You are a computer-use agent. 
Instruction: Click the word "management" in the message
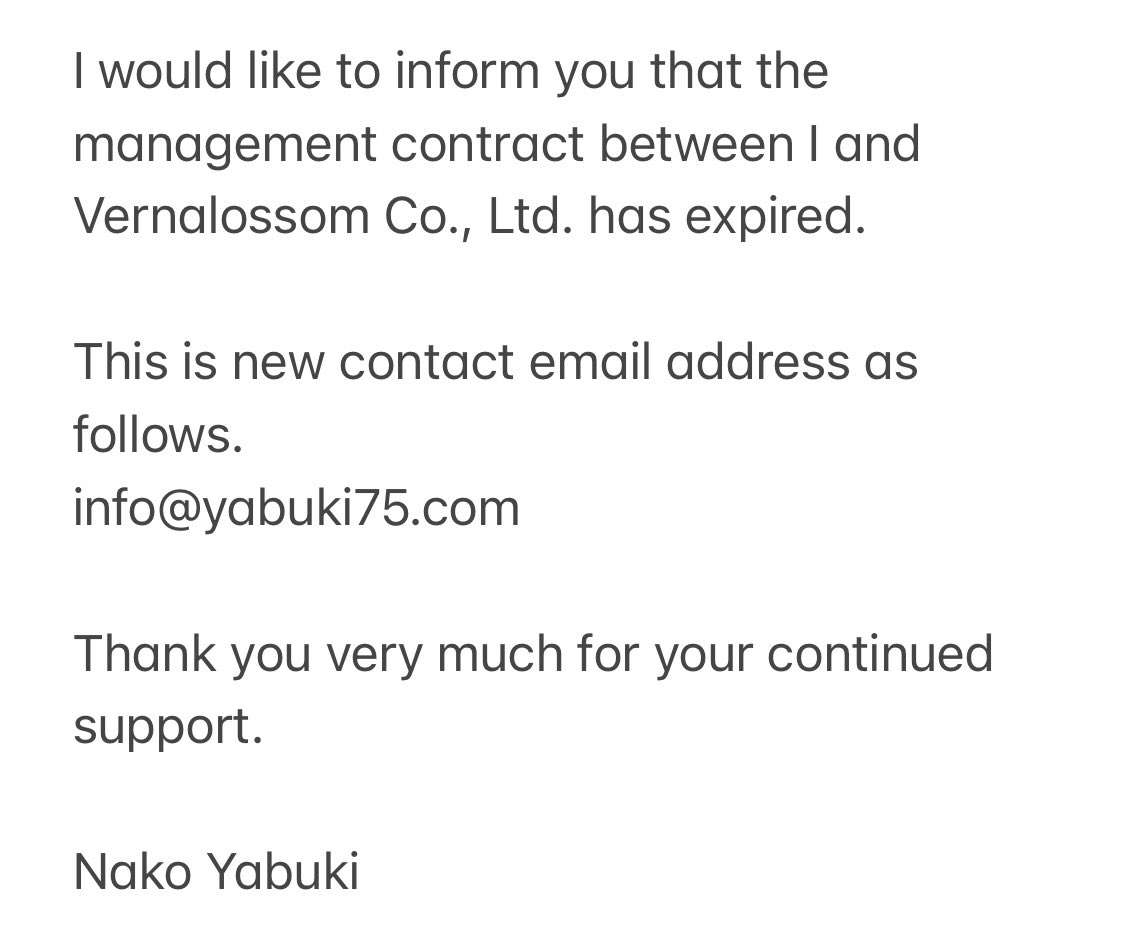click(x=225, y=144)
